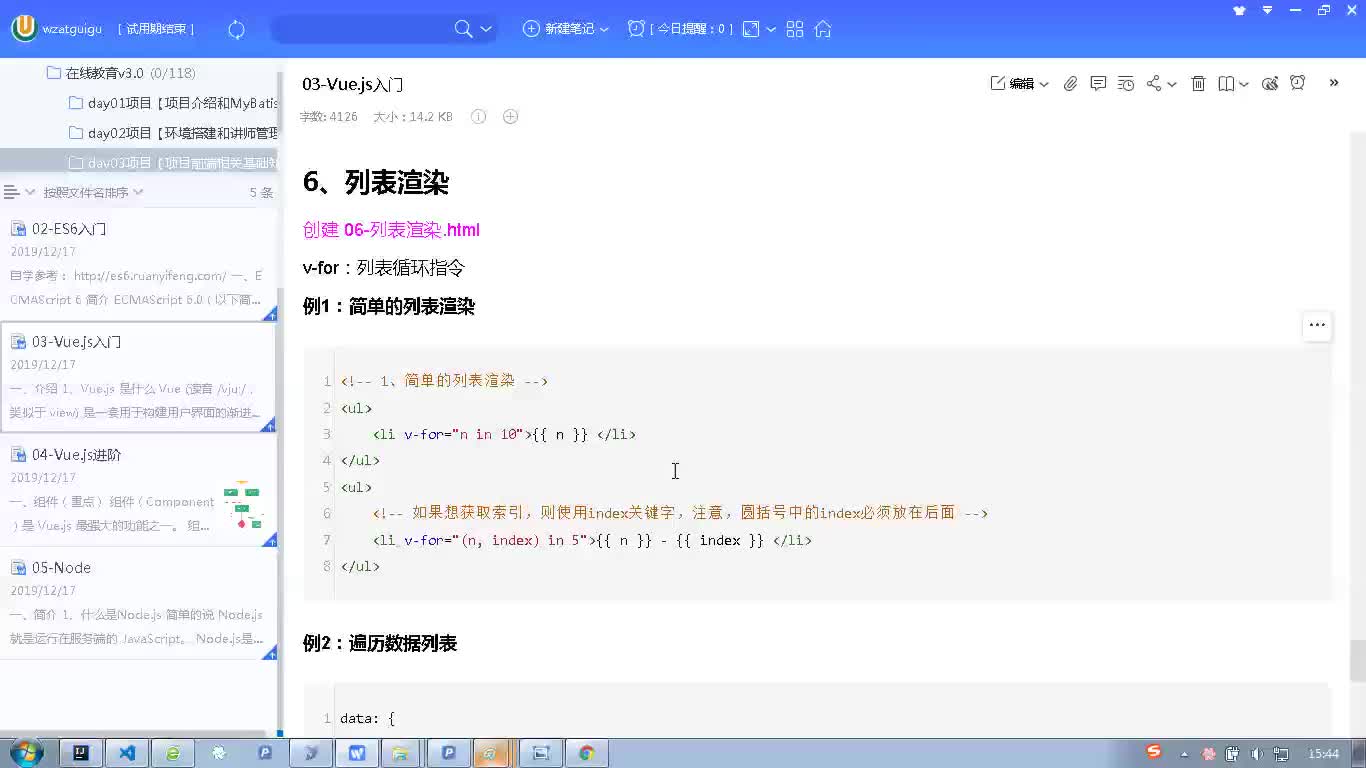Image resolution: width=1366 pixels, height=768 pixels.
Task: Open the Windows Start button
Action: [26, 753]
